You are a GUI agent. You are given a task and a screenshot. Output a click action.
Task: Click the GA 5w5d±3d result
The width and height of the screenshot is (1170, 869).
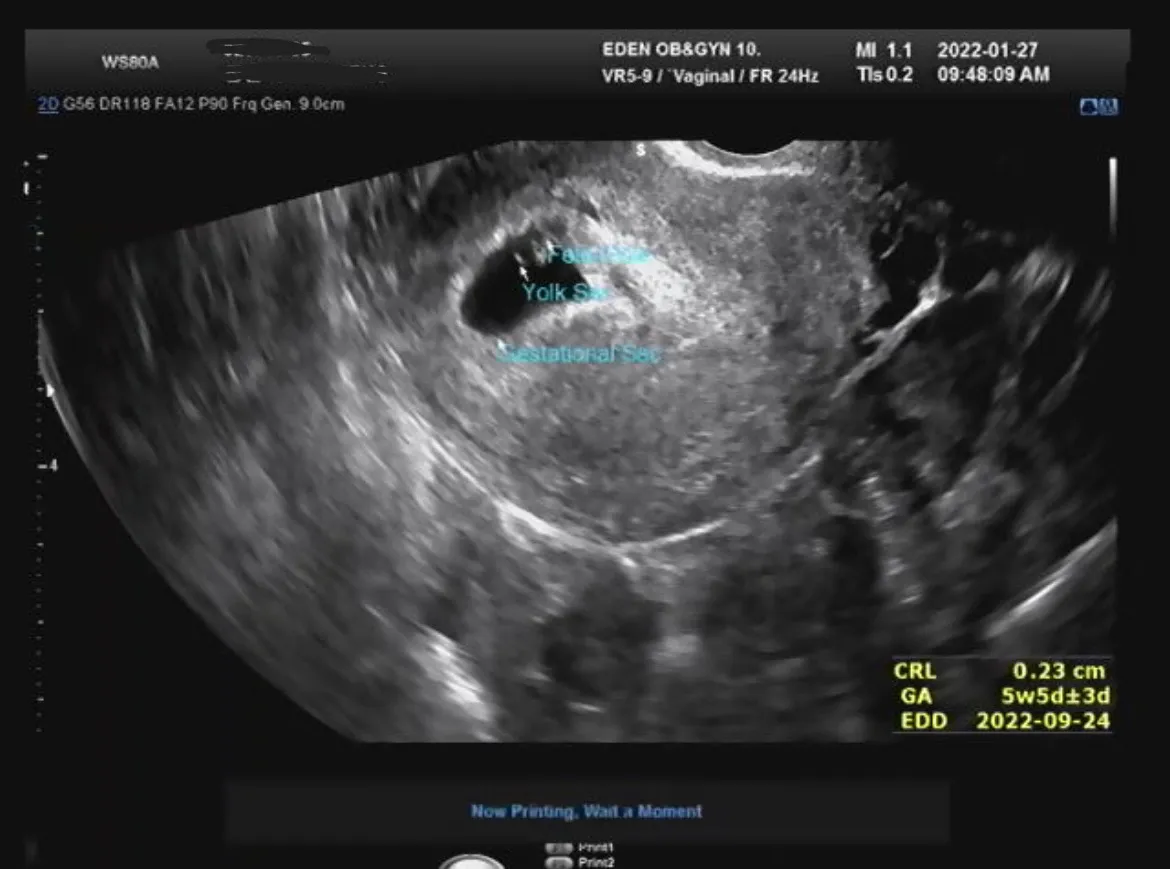1004,696
